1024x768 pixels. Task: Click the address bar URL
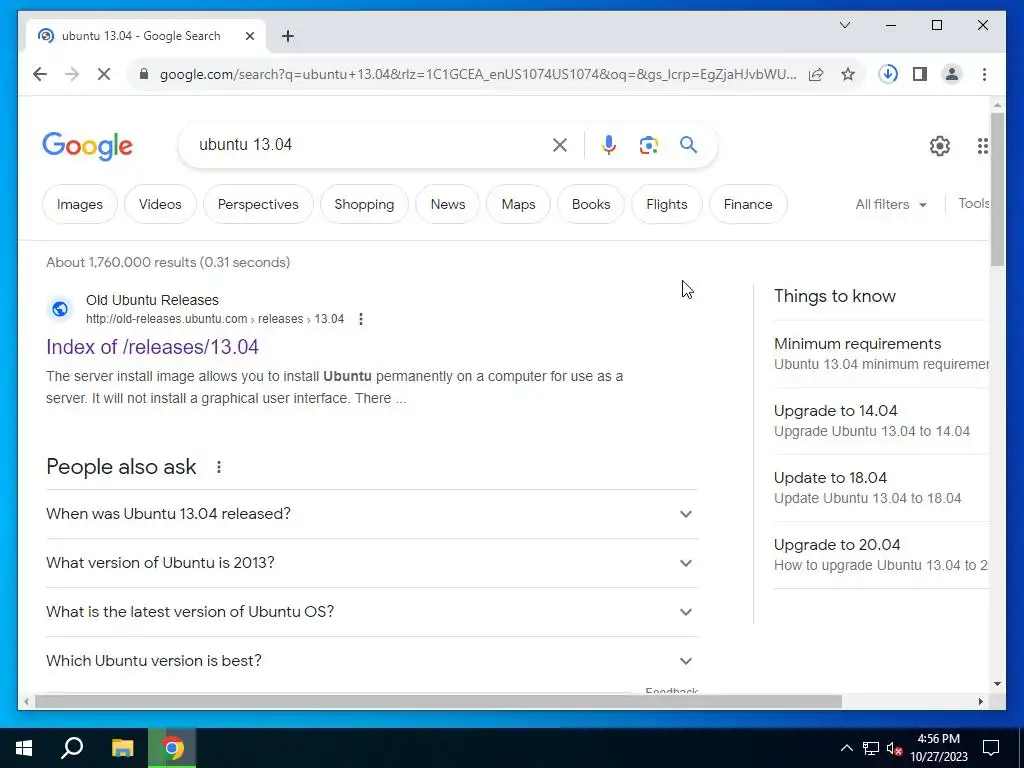pos(477,74)
